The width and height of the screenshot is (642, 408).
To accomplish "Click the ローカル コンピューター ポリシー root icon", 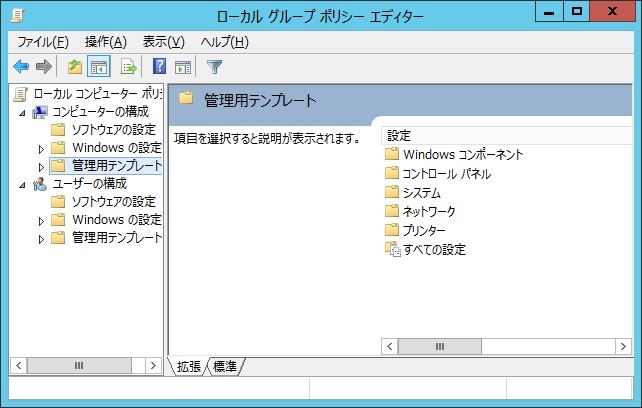I will [x=21, y=94].
